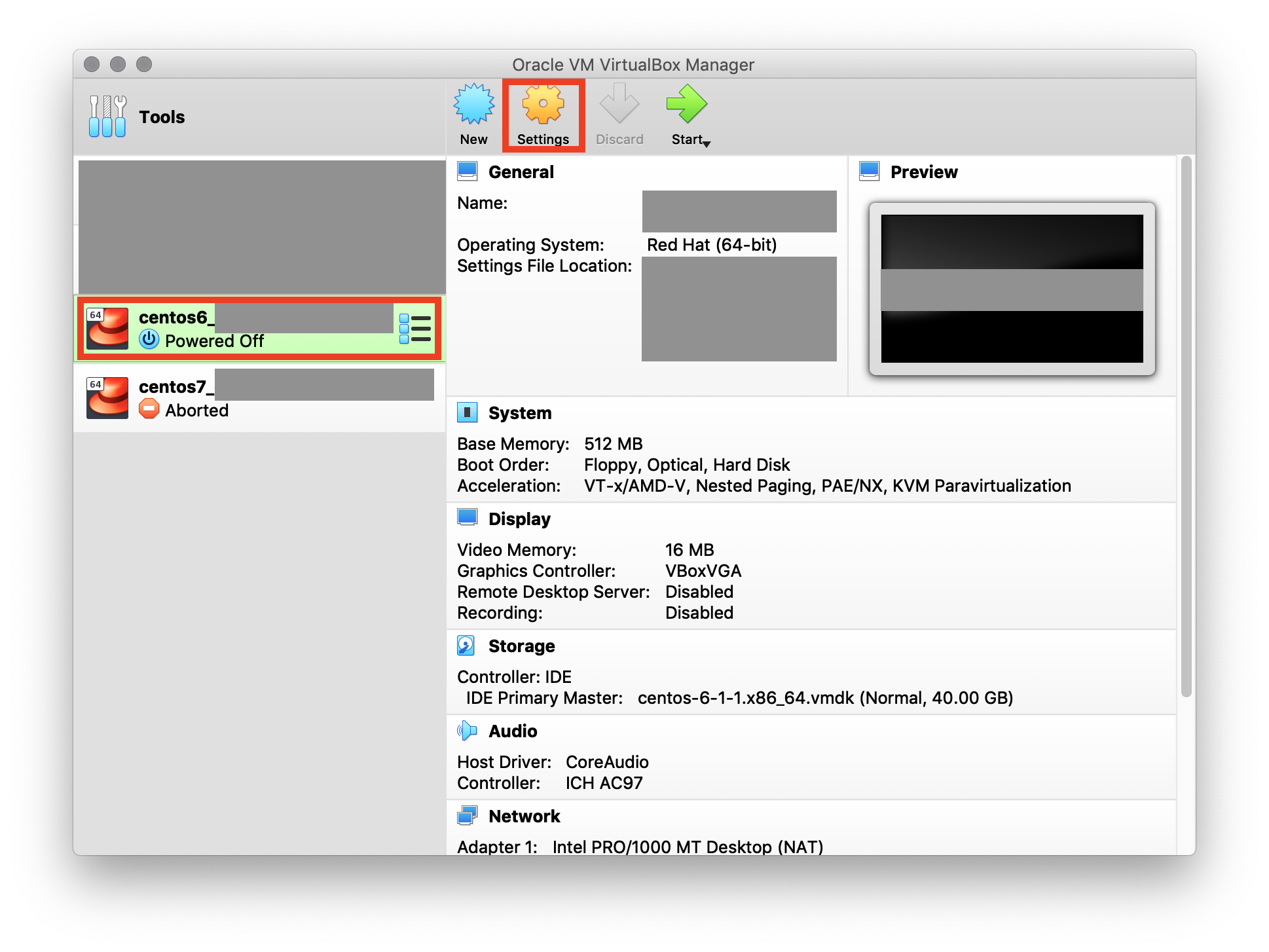
Task: Select the centos7 Aborted machine
Action: 259,397
